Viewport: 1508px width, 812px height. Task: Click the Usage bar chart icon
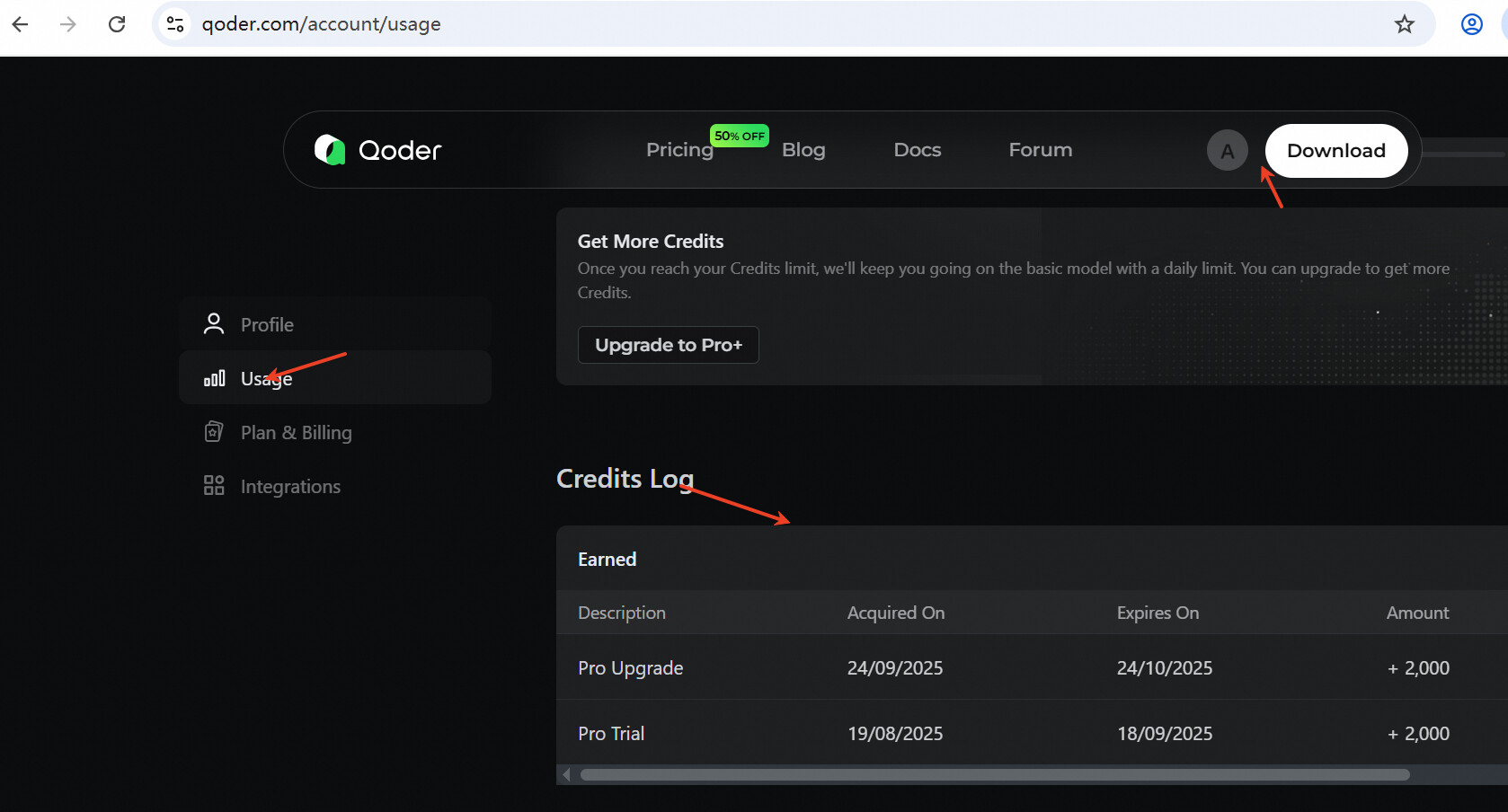pos(214,378)
